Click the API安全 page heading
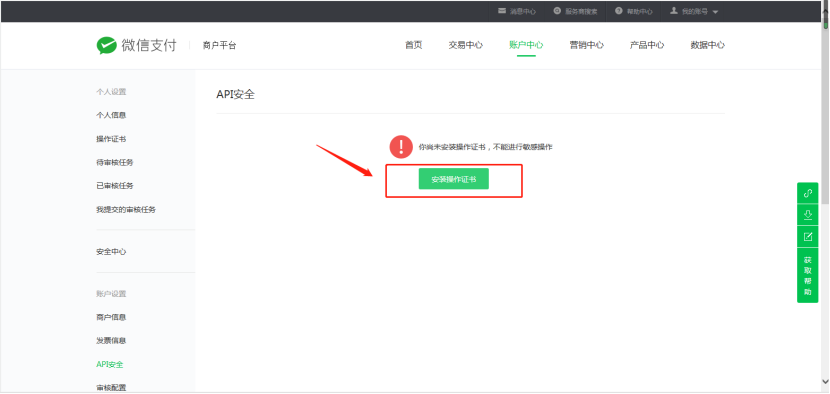Screen dimensions: 830x394 pyautogui.click(x=236, y=94)
